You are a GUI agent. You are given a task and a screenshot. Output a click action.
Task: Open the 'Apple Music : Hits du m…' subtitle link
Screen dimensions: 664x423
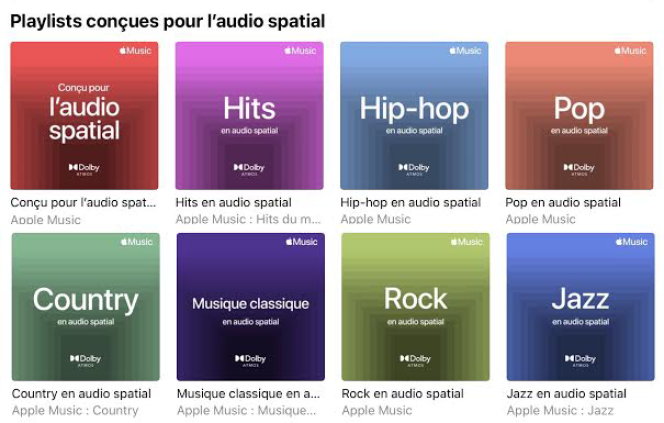pos(248,219)
